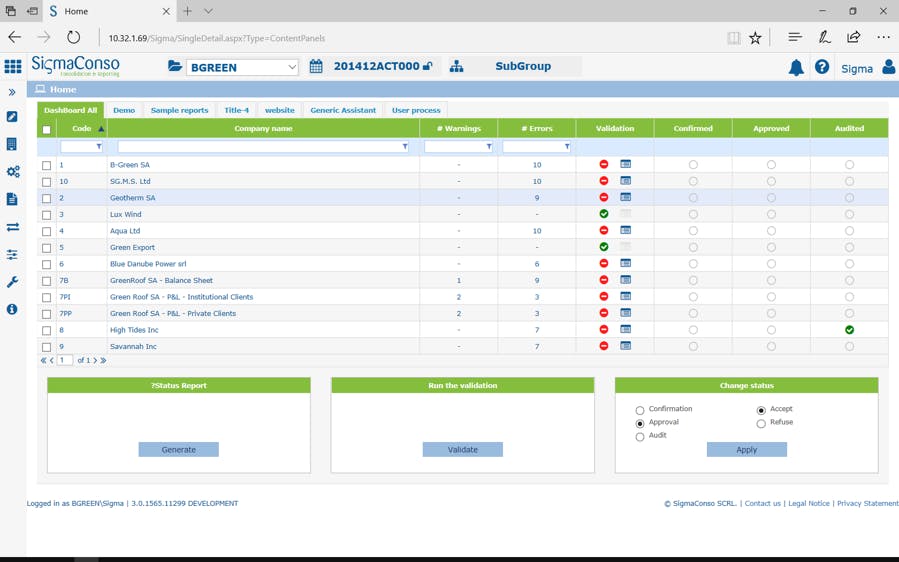The height and width of the screenshot is (562, 899).
Task: Open the info icon in left sidebar
Action: [13, 310]
